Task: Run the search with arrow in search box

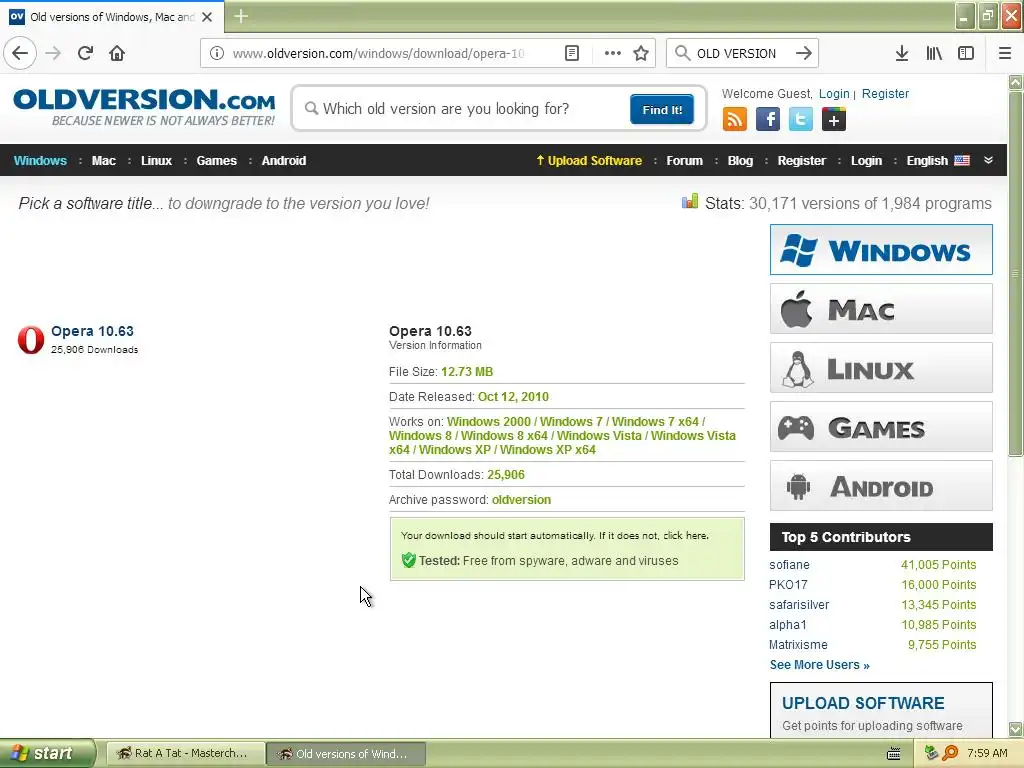Action: [x=804, y=53]
